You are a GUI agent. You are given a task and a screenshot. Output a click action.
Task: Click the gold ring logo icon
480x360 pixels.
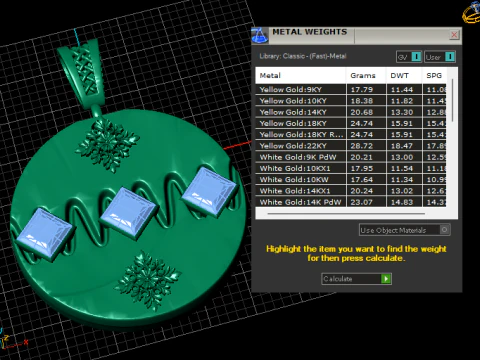coord(472,13)
